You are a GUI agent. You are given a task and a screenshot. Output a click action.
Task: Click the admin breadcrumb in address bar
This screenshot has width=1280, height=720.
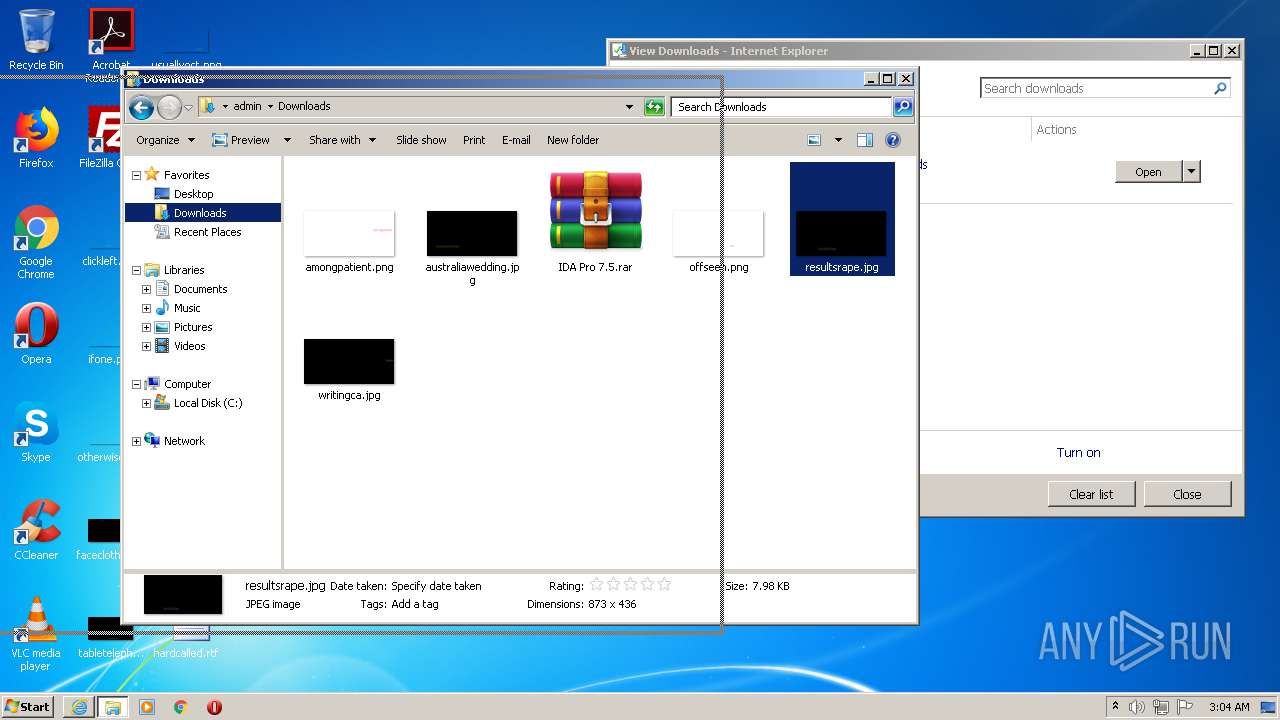[x=247, y=107]
